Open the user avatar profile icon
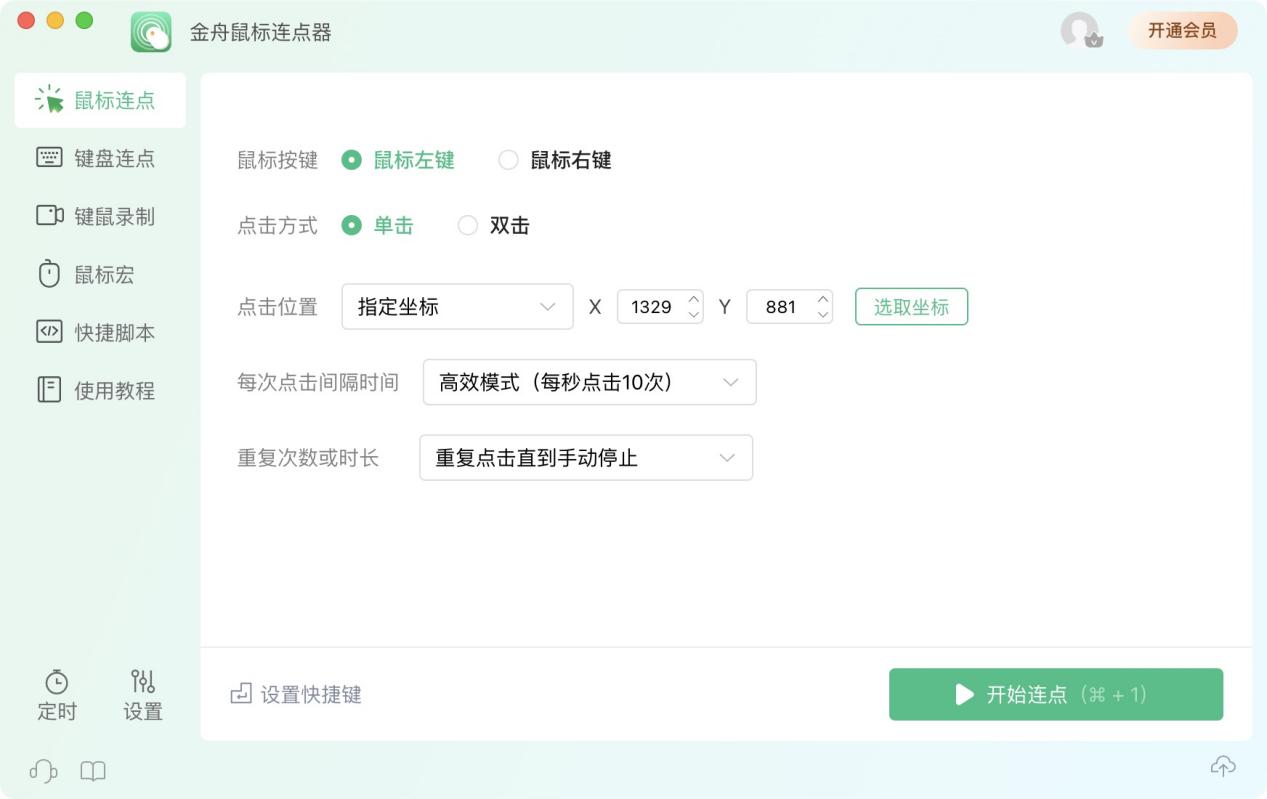The image size is (1267, 799). 1080,30
